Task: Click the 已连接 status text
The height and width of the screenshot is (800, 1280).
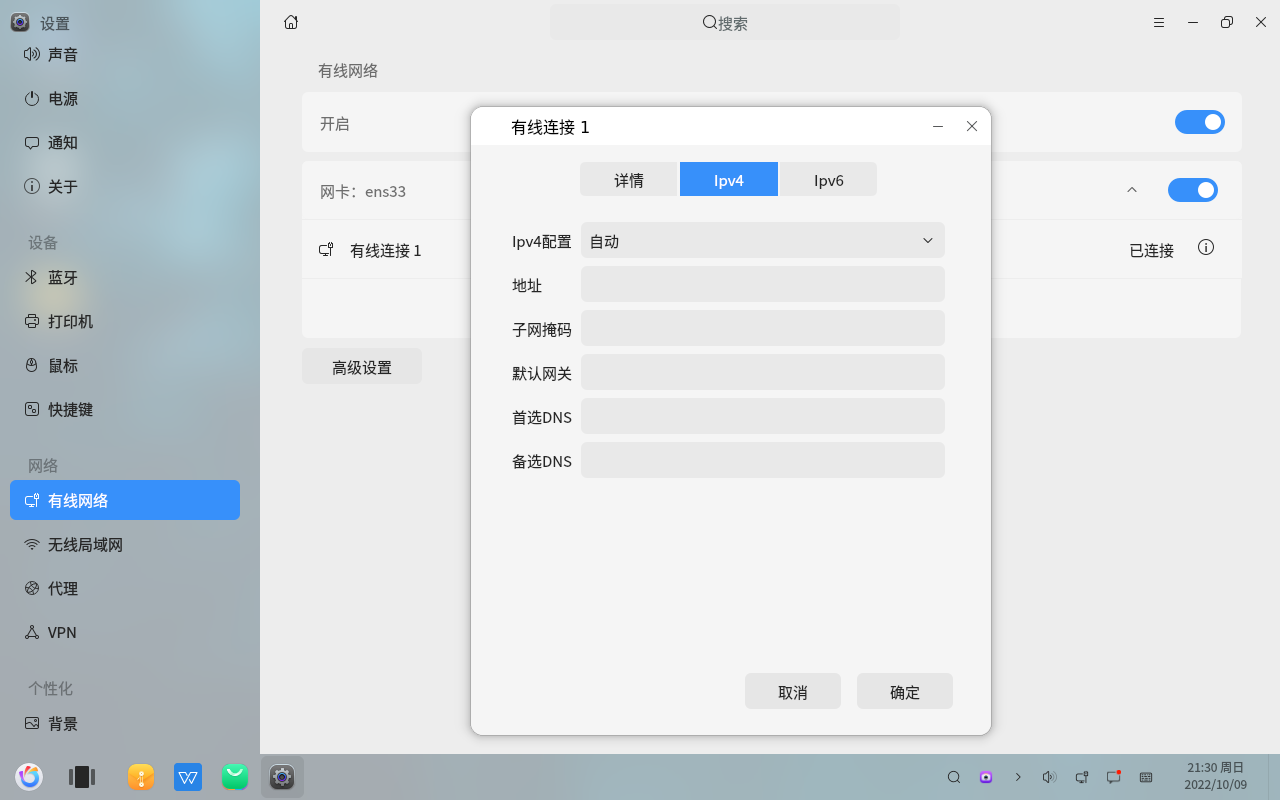Action: 1152,250
